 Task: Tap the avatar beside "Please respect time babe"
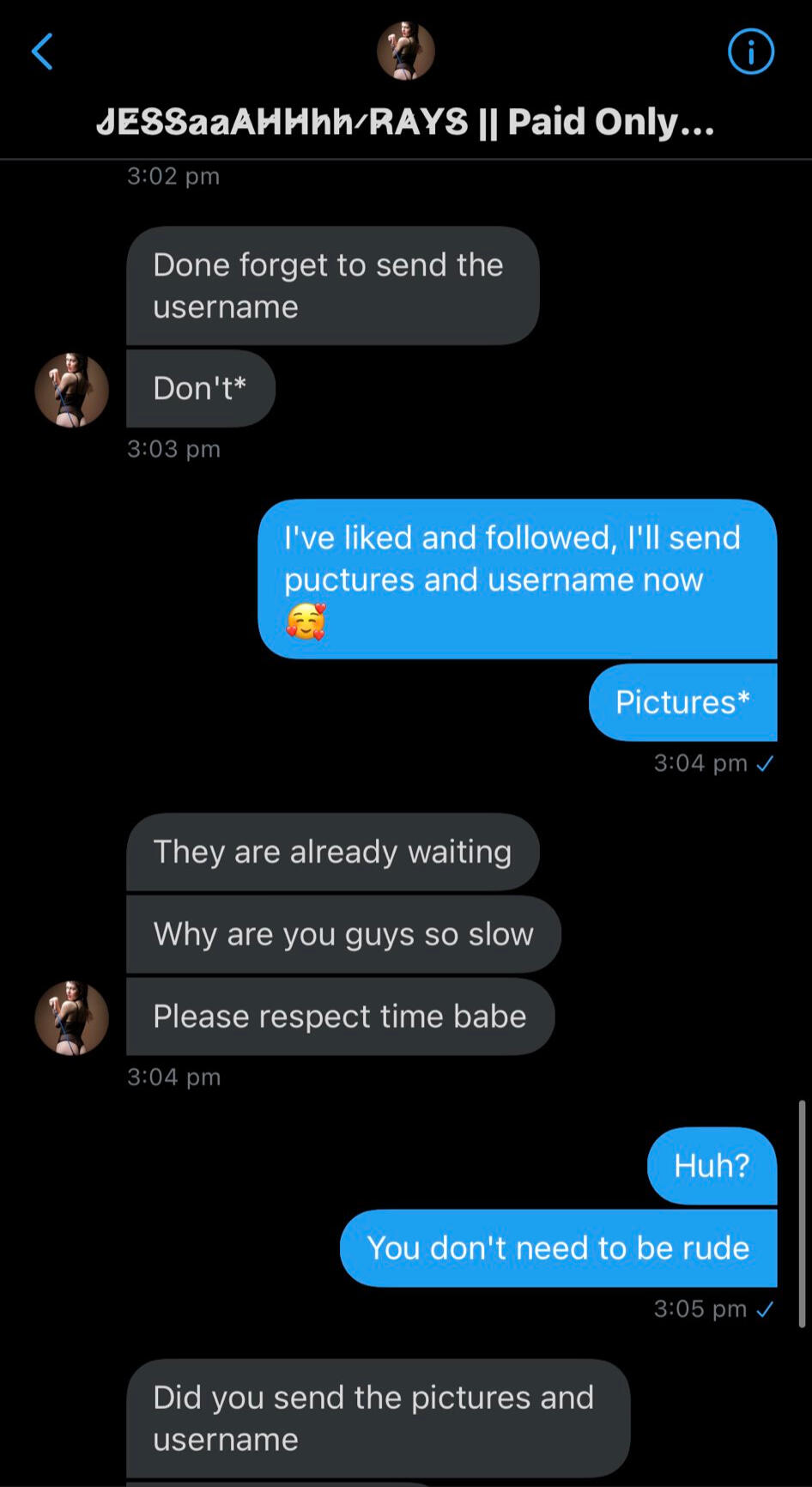[x=72, y=1017]
